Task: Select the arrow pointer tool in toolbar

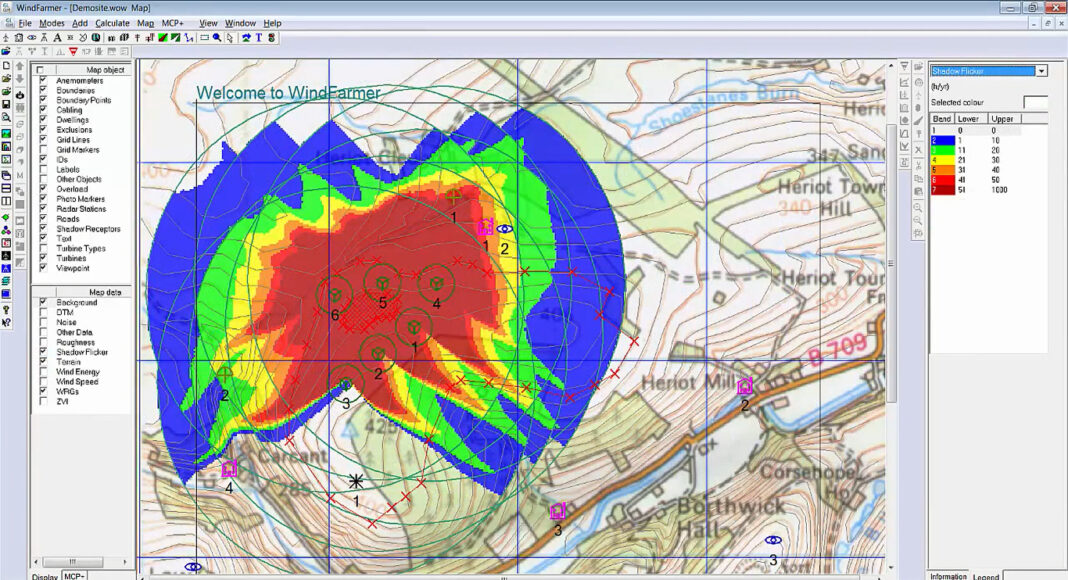Action: 230,38
